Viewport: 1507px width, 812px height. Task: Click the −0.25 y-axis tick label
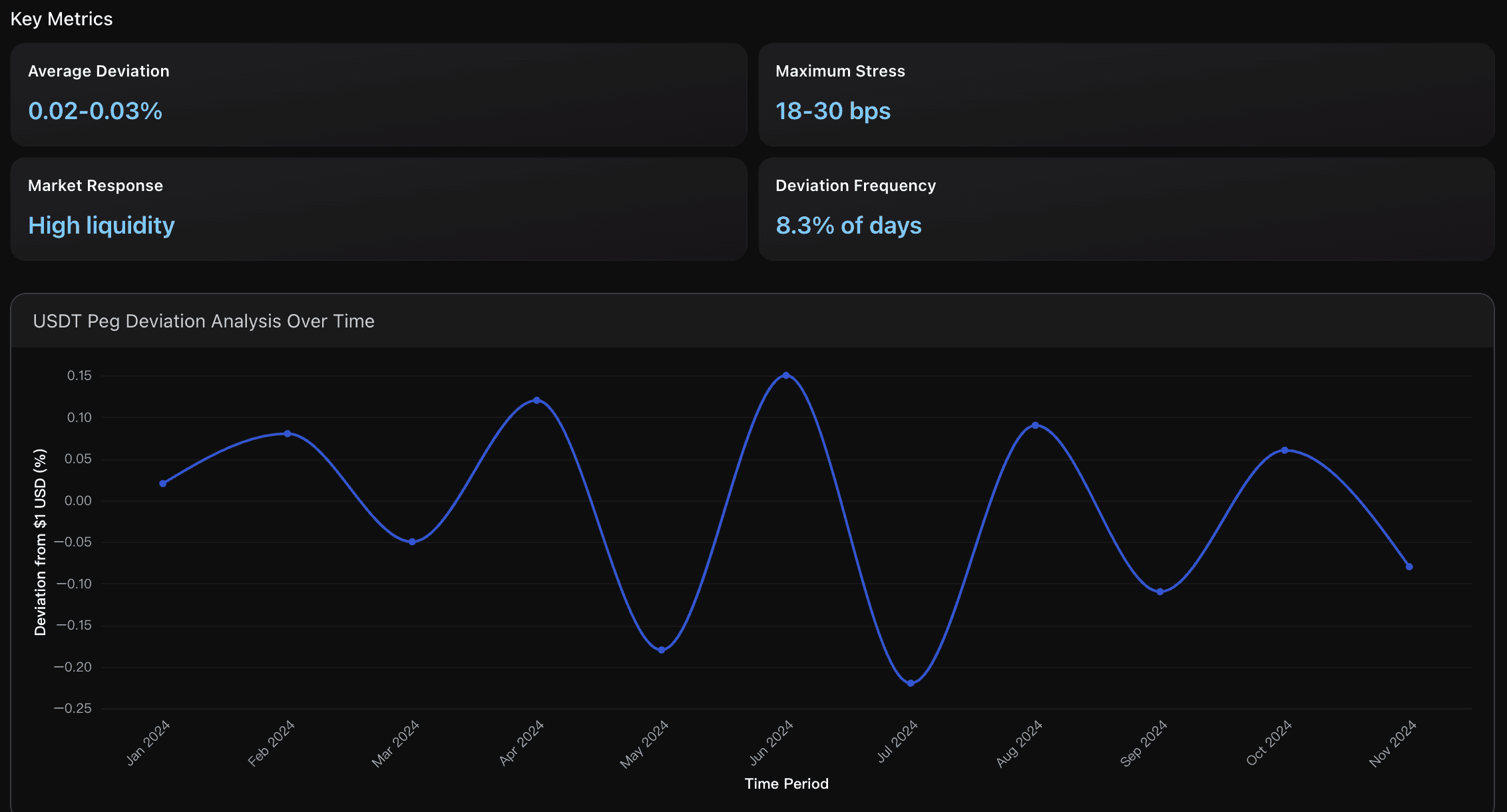73,709
